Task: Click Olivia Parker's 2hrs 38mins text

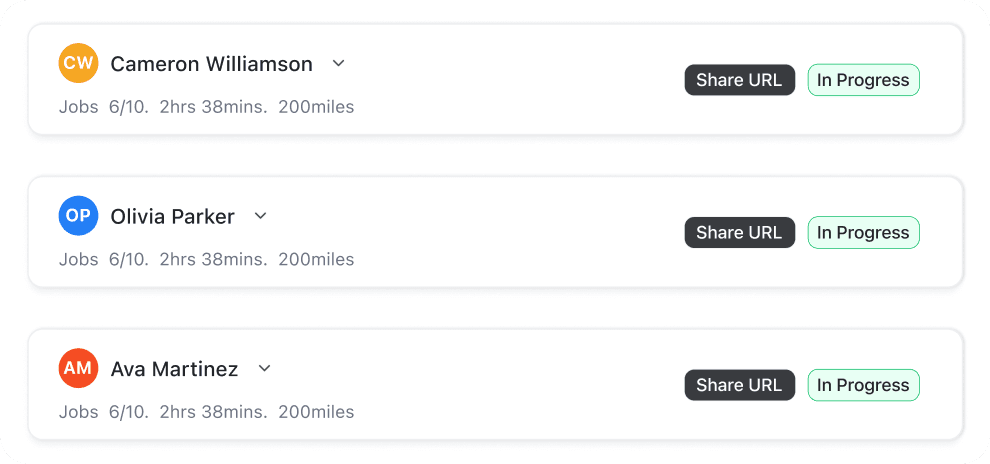Action: [213, 260]
